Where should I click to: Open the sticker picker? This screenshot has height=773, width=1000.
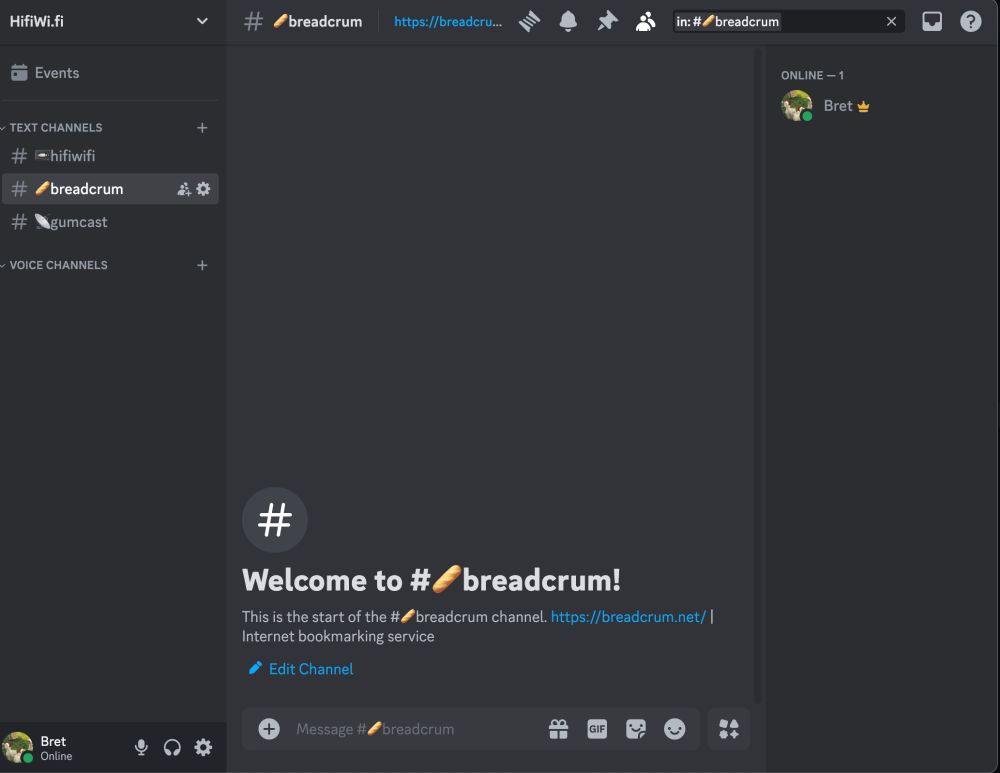(x=636, y=729)
